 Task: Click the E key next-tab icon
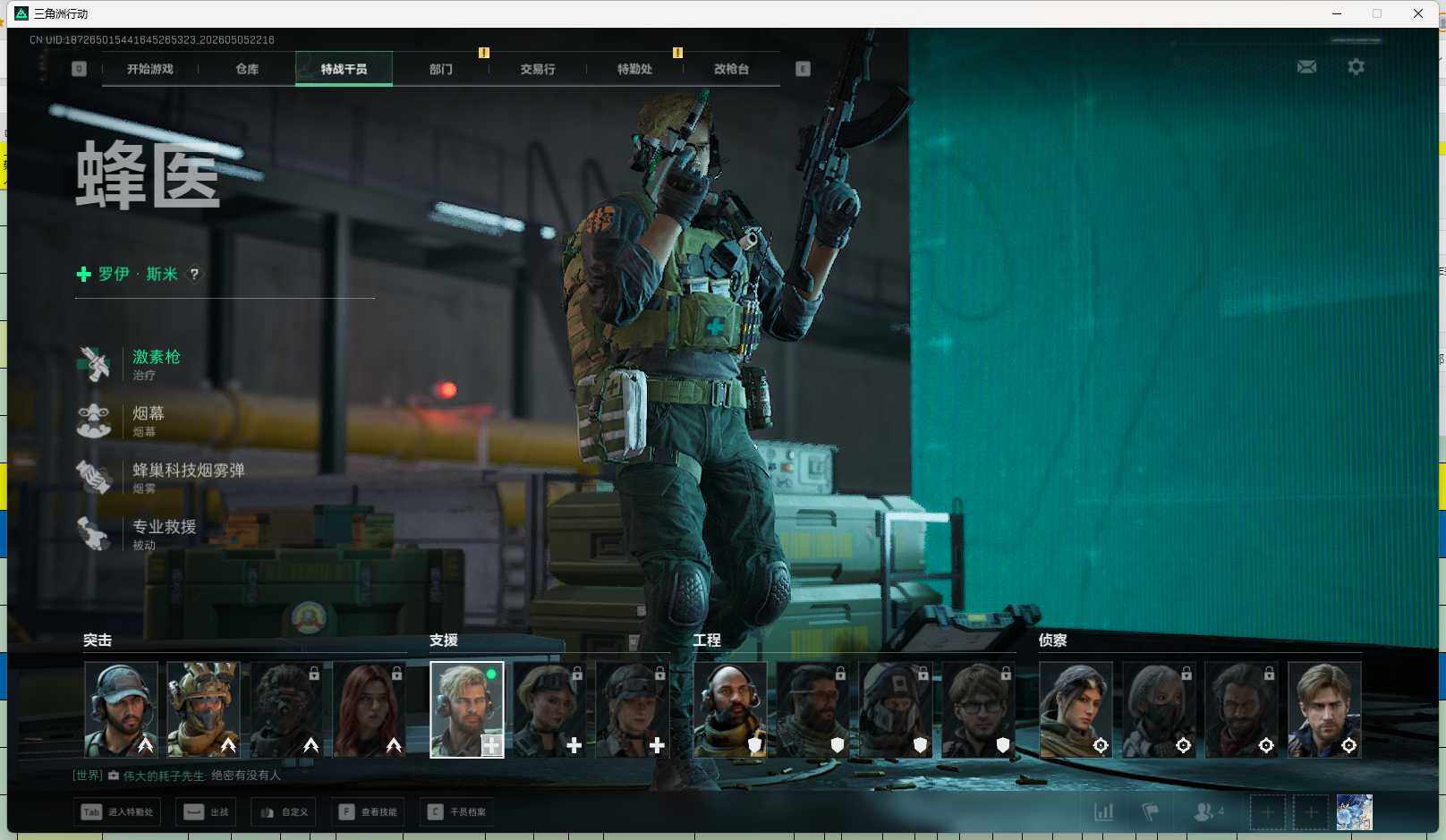pyautogui.click(x=803, y=69)
